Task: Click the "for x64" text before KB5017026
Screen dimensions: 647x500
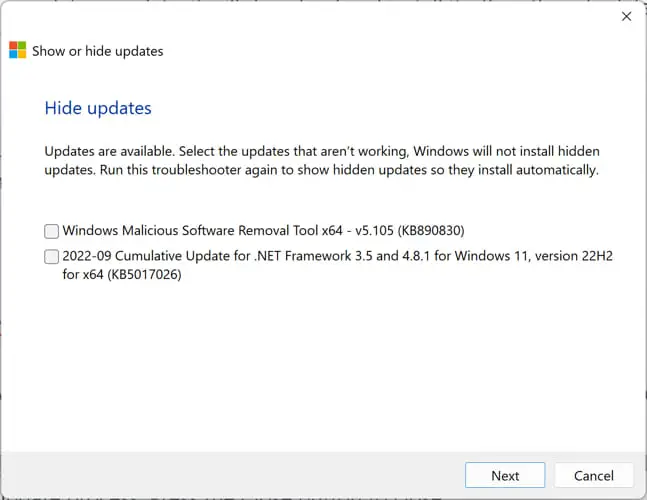Action: point(78,275)
